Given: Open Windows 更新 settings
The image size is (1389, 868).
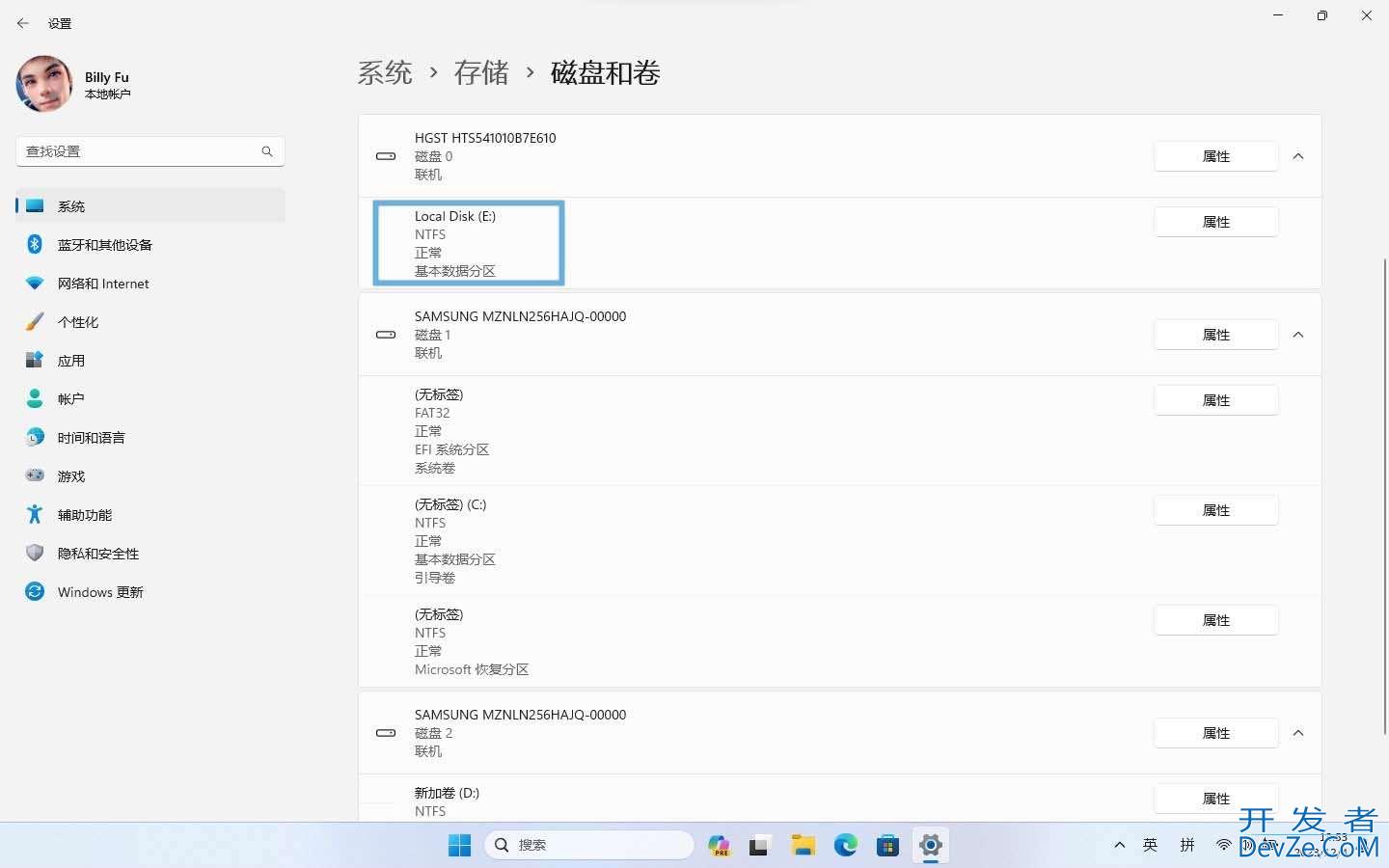Looking at the screenshot, I should [150, 591].
